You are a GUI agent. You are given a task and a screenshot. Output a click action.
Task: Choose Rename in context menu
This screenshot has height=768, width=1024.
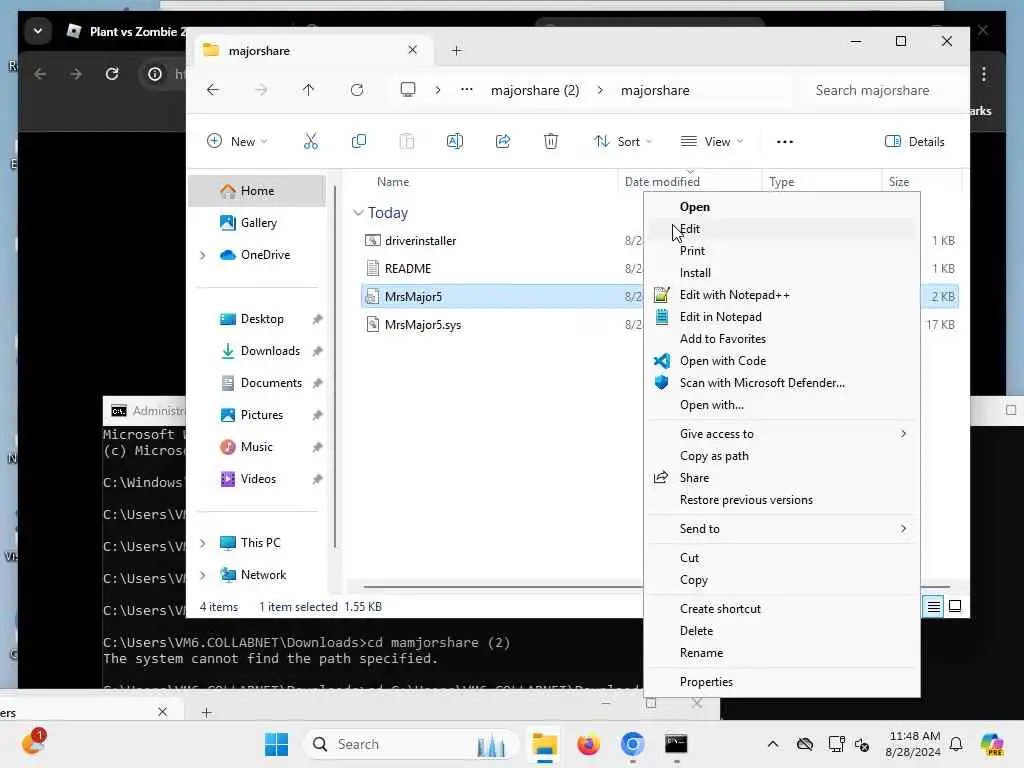click(782, 653)
